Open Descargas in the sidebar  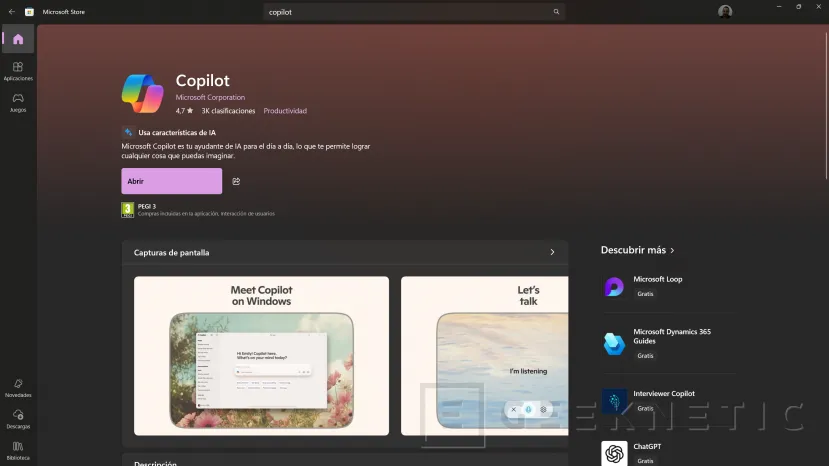tap(18, 419)
